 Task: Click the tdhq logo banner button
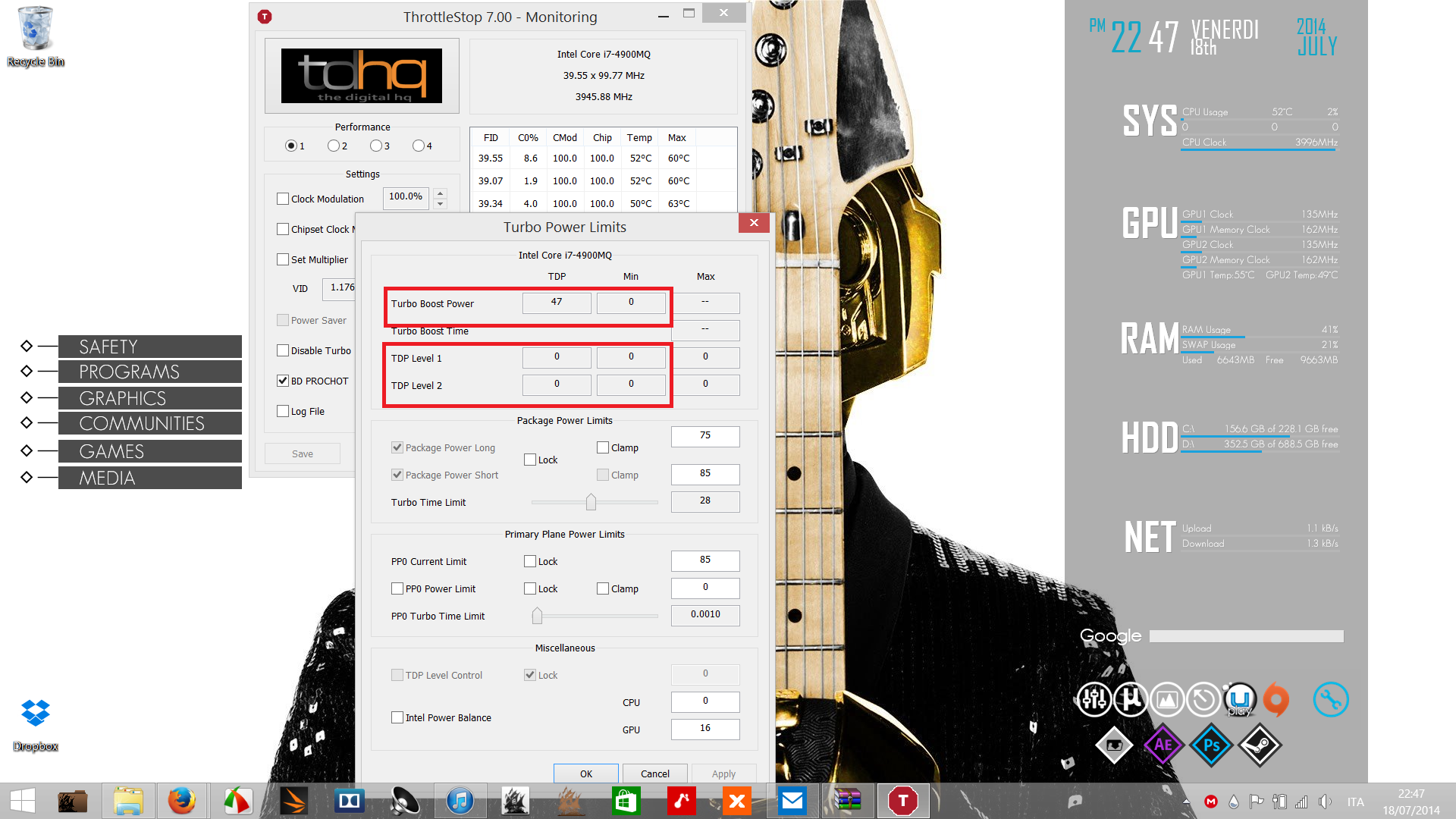362,76
